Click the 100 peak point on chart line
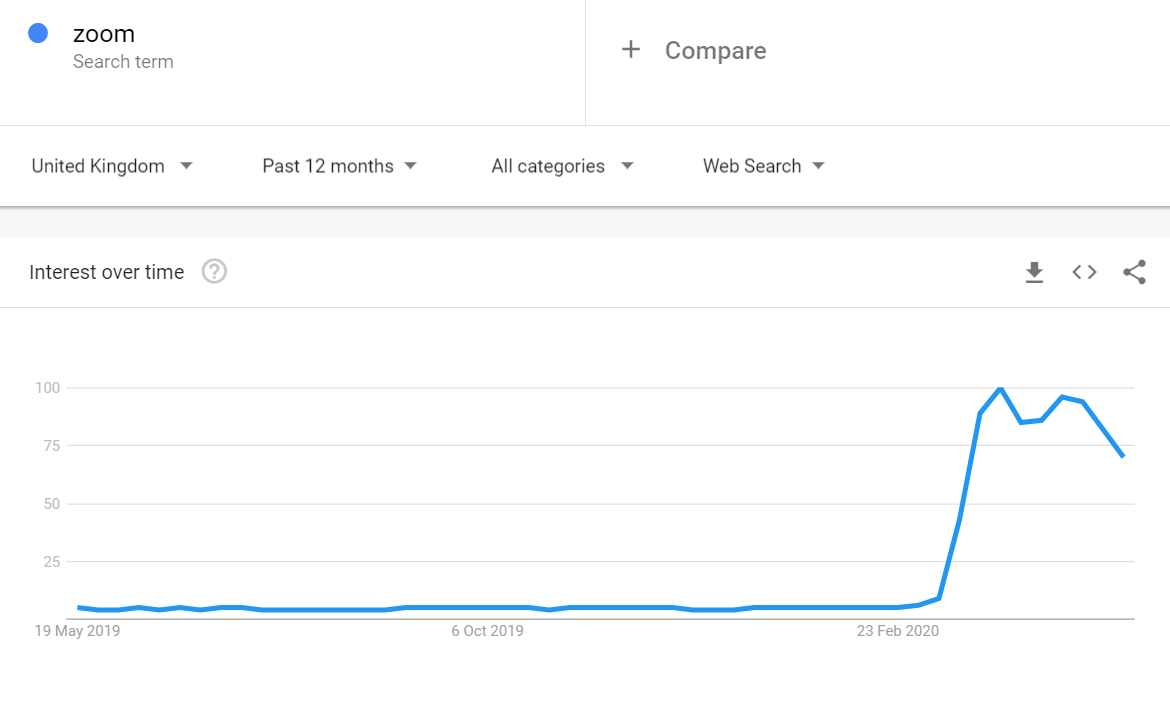 pos(999,388)
